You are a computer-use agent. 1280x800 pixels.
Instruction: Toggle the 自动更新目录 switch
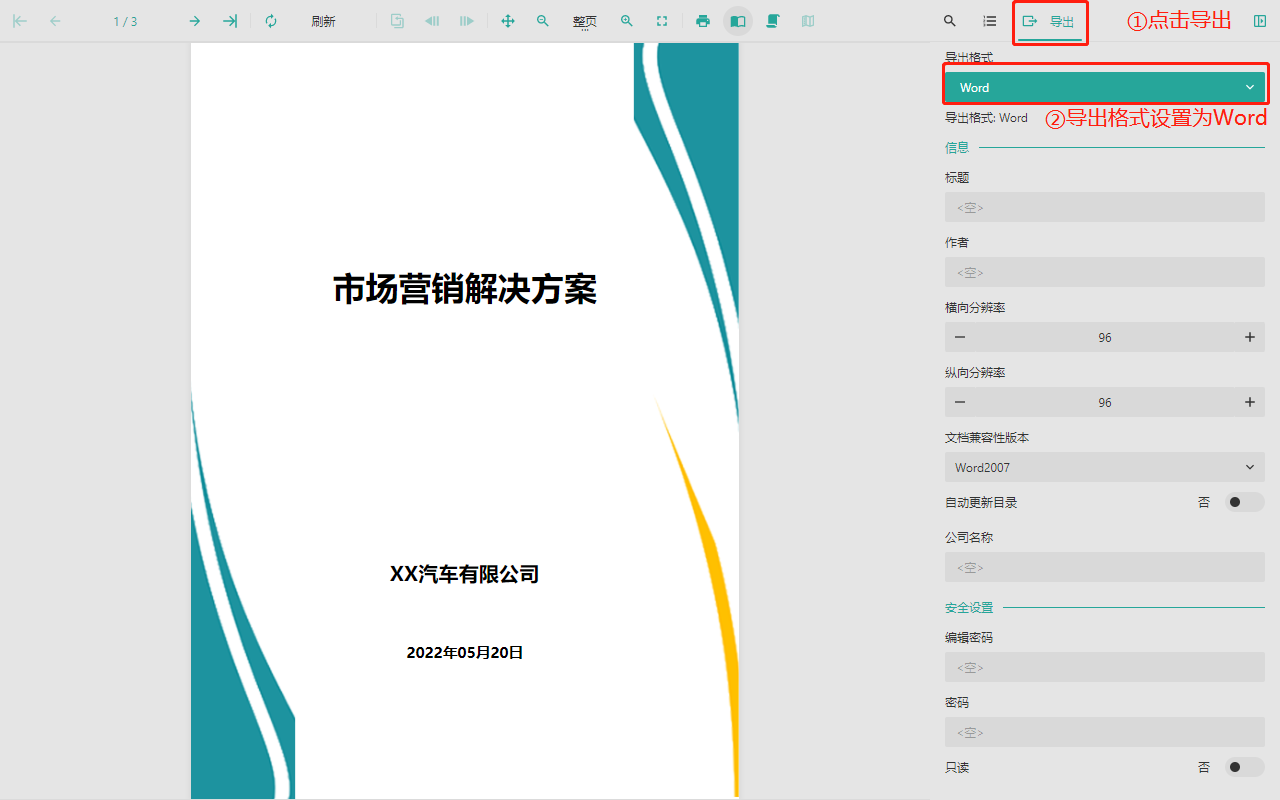(x=1244, y=502)
